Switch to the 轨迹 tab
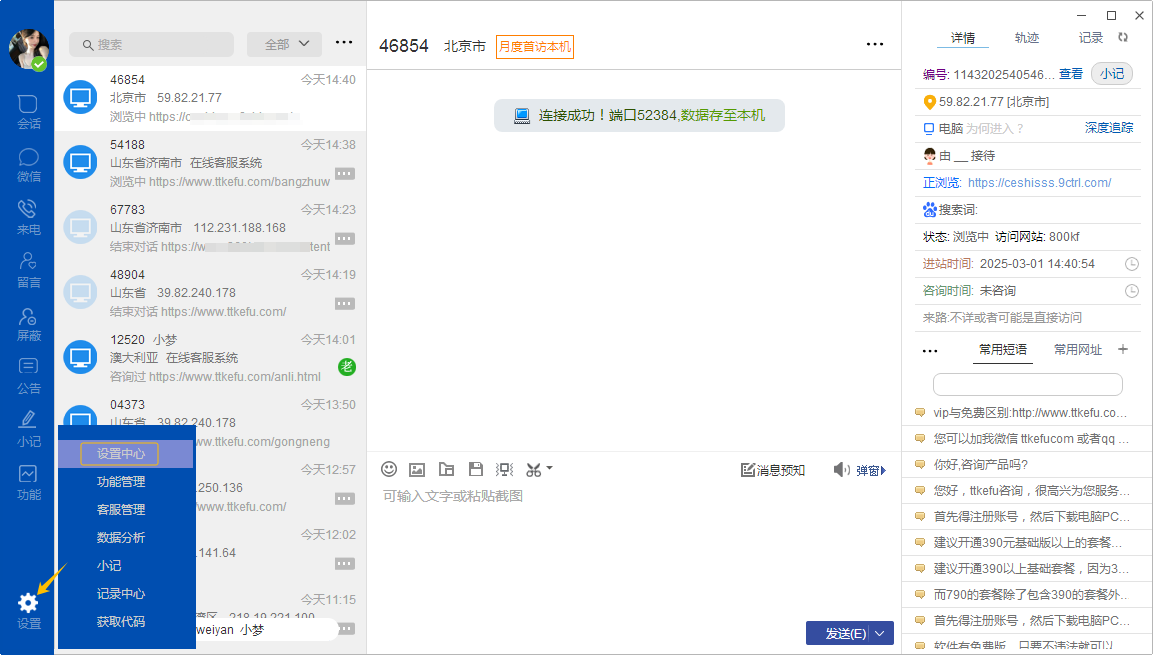The image size is (1153, 655). (x=1027, y=38)
